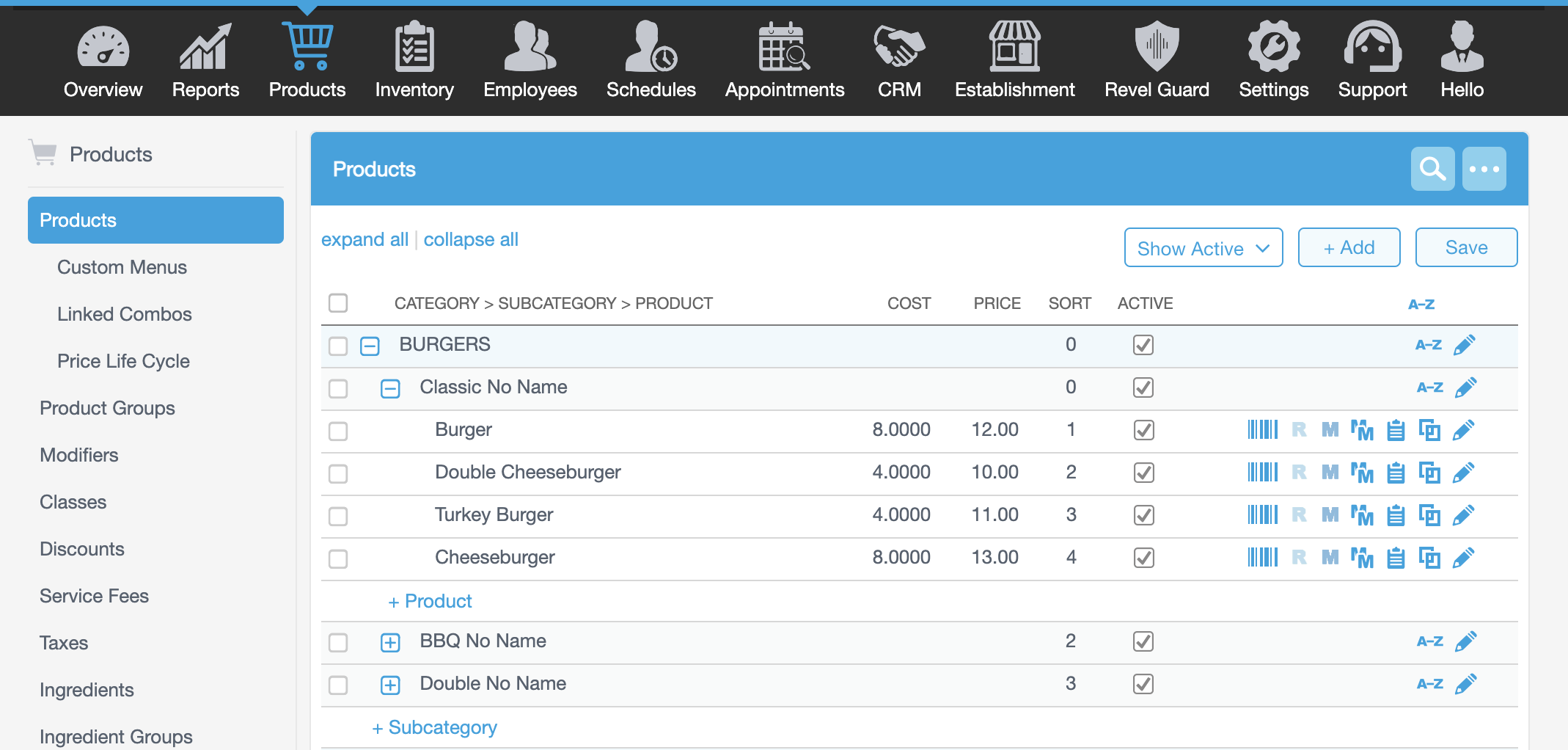Select the Double Cheeseburger row checkbox
The height and width of the screenshot is (750, 1568).
point(338,473)
